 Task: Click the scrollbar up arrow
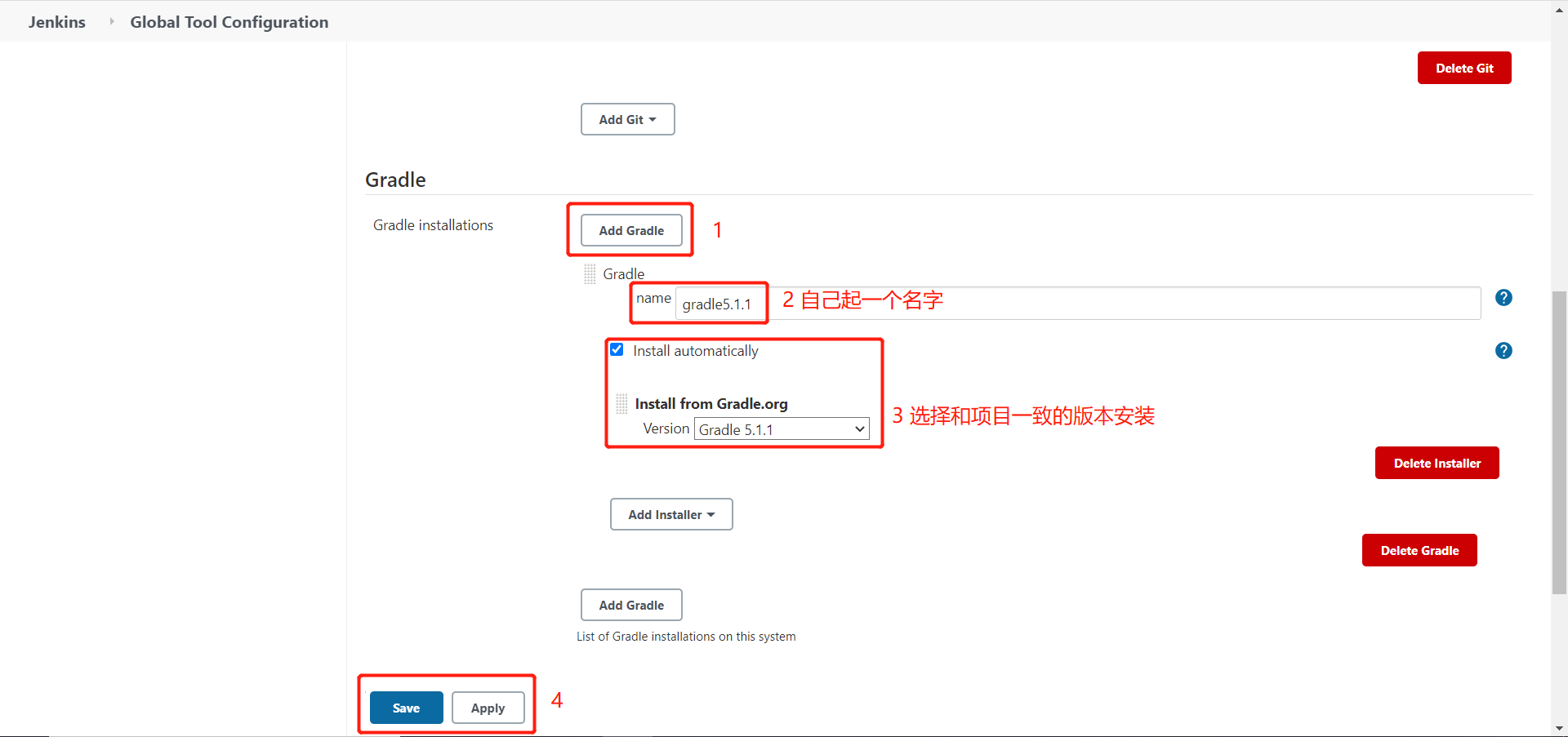tap(1558, 9)
